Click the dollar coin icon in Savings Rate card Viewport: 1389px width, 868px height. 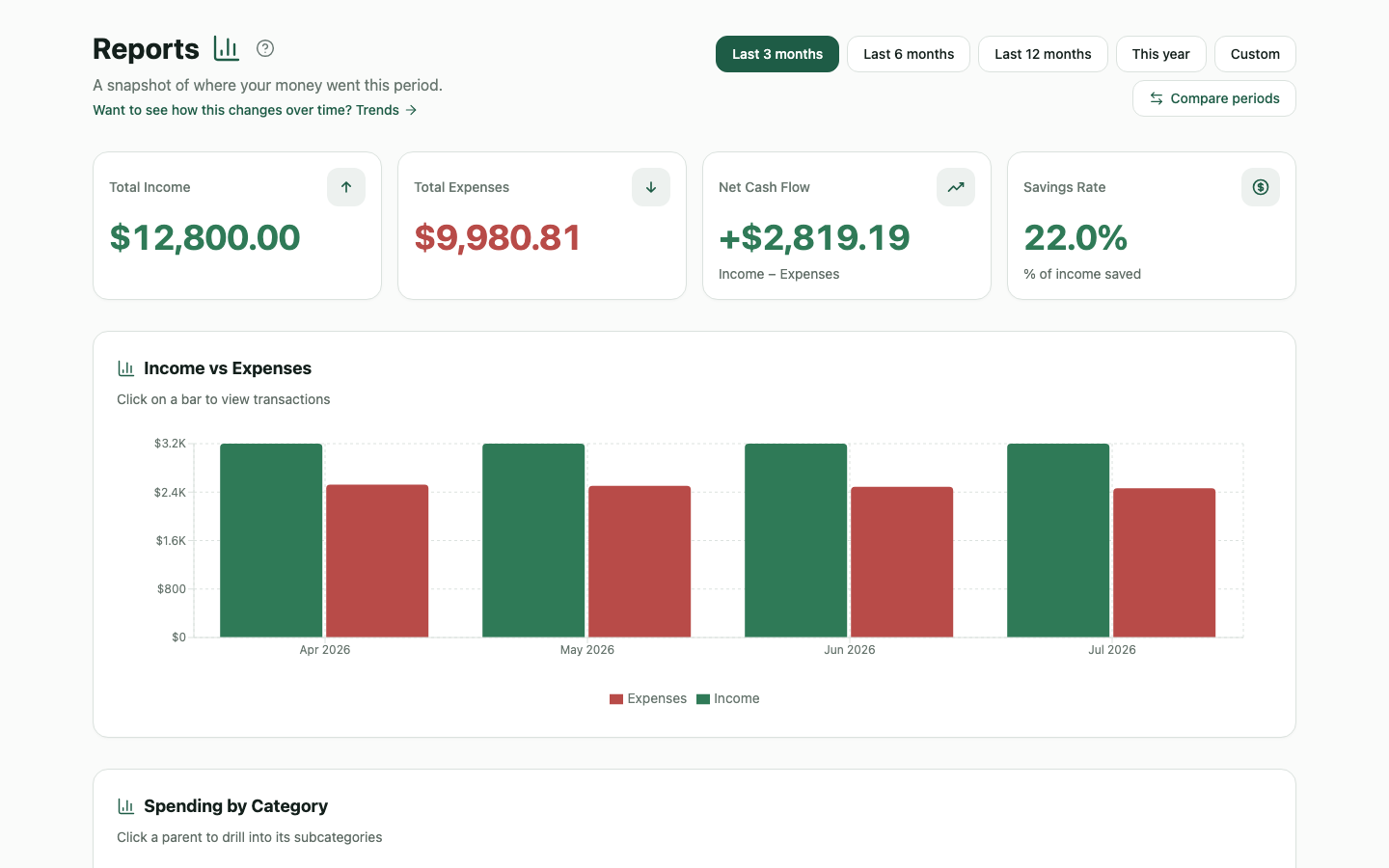[x=1261, y=187]
